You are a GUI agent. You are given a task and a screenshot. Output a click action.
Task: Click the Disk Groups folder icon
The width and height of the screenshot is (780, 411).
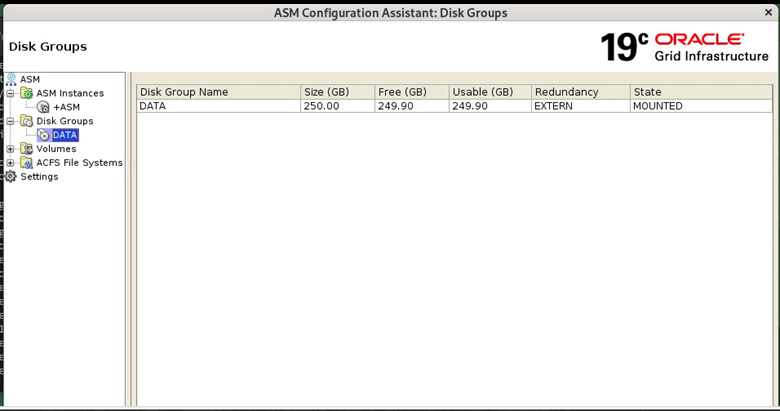point(27,121)
